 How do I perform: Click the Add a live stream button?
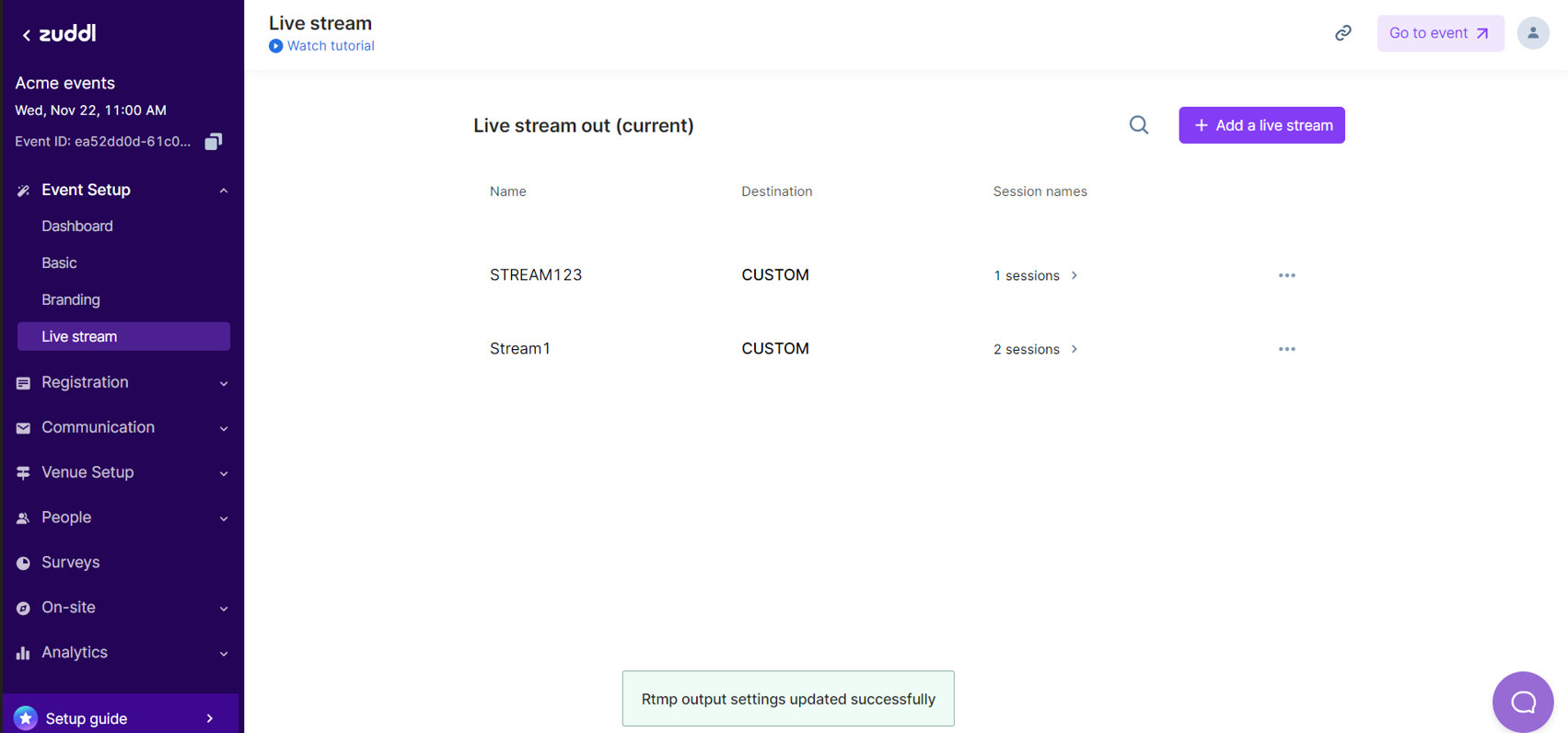tap(1261, 125)
